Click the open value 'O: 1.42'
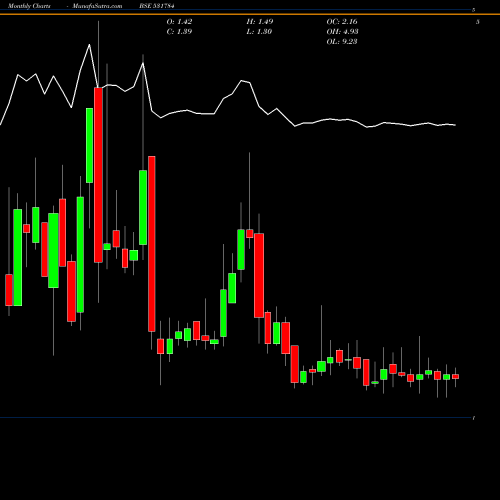This screenshot has width=500, height=500. point(179,22)
